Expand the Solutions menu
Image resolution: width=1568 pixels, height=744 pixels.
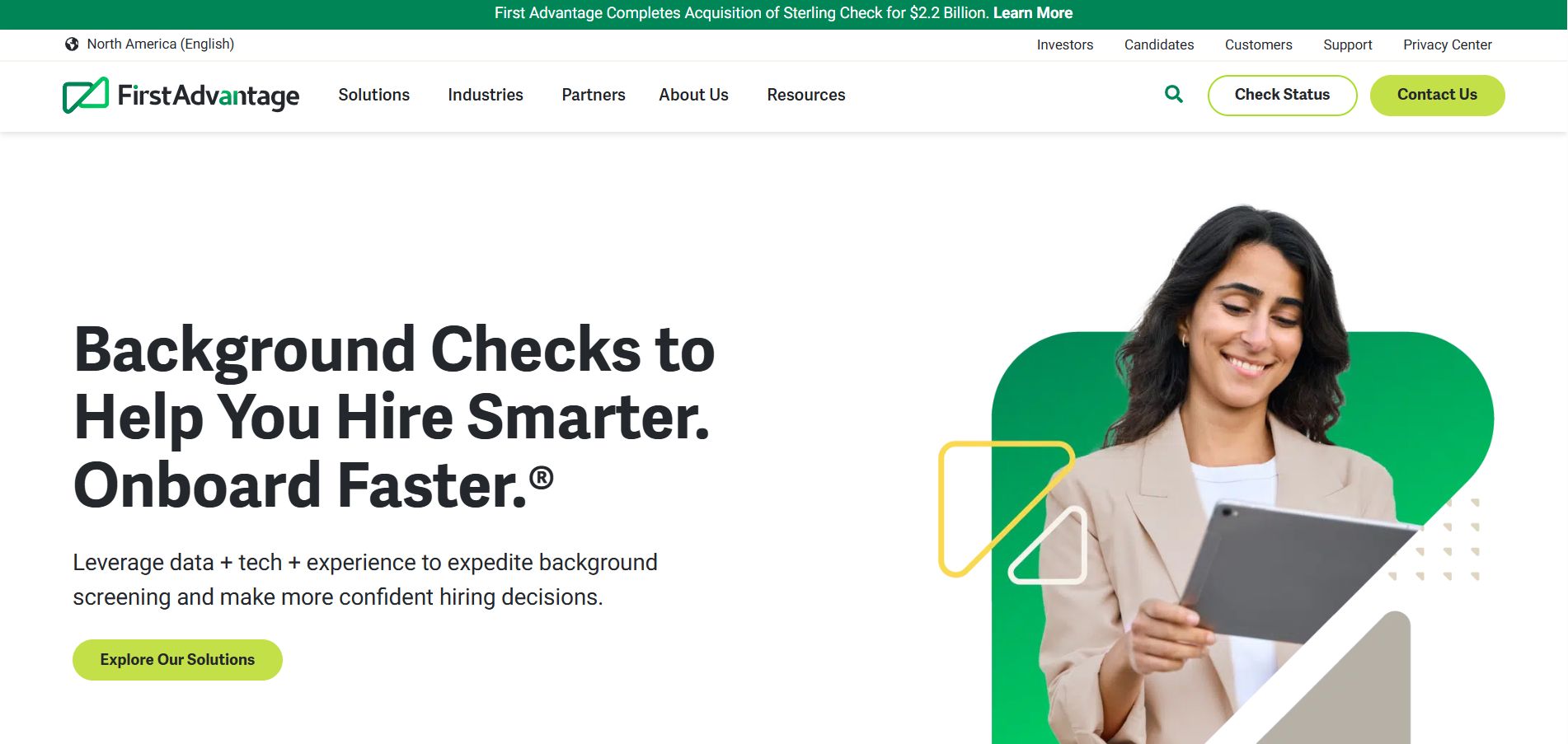click(x=373, y=95)
